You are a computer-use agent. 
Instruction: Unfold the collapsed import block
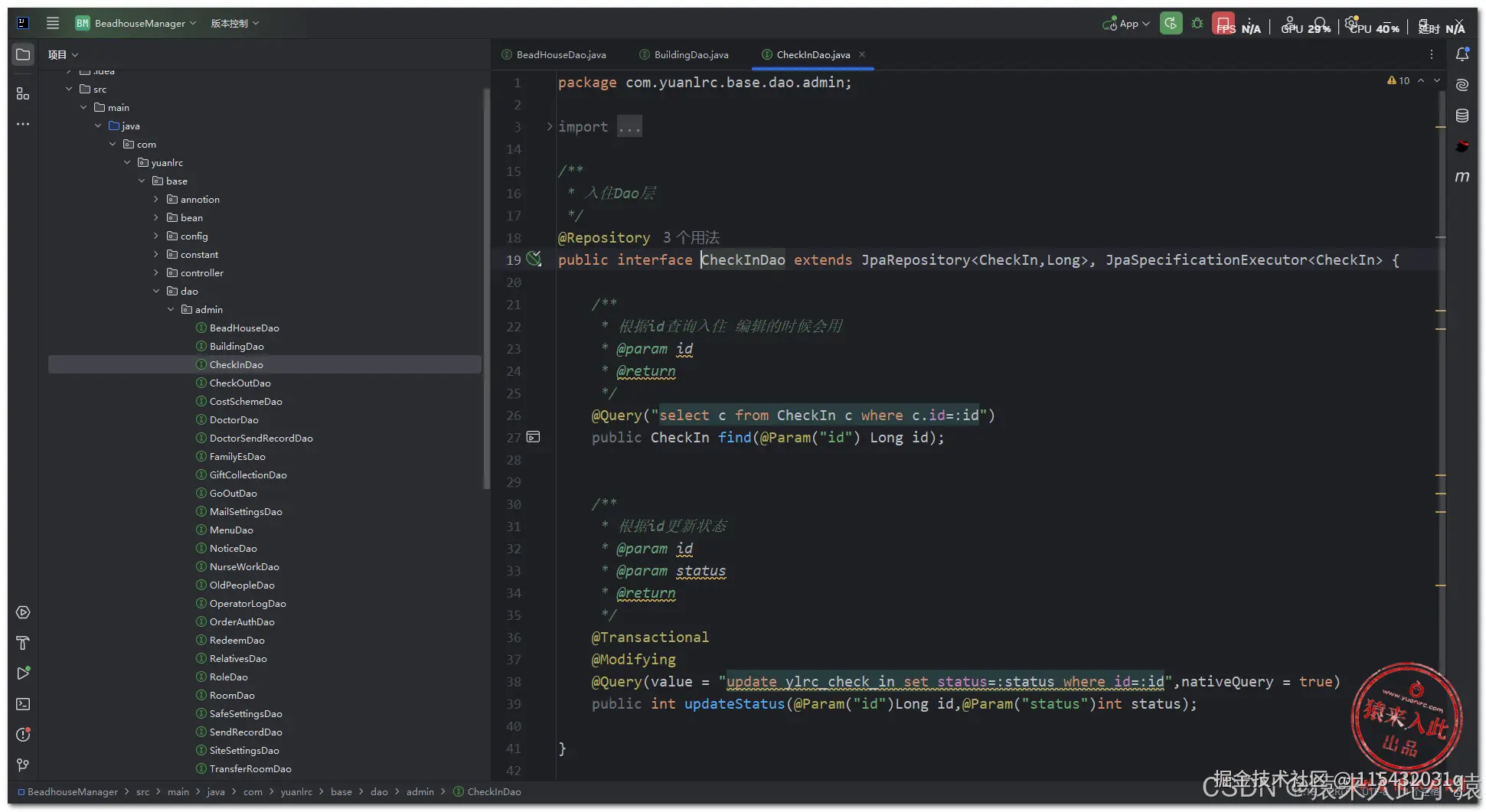tap(549, 126)
